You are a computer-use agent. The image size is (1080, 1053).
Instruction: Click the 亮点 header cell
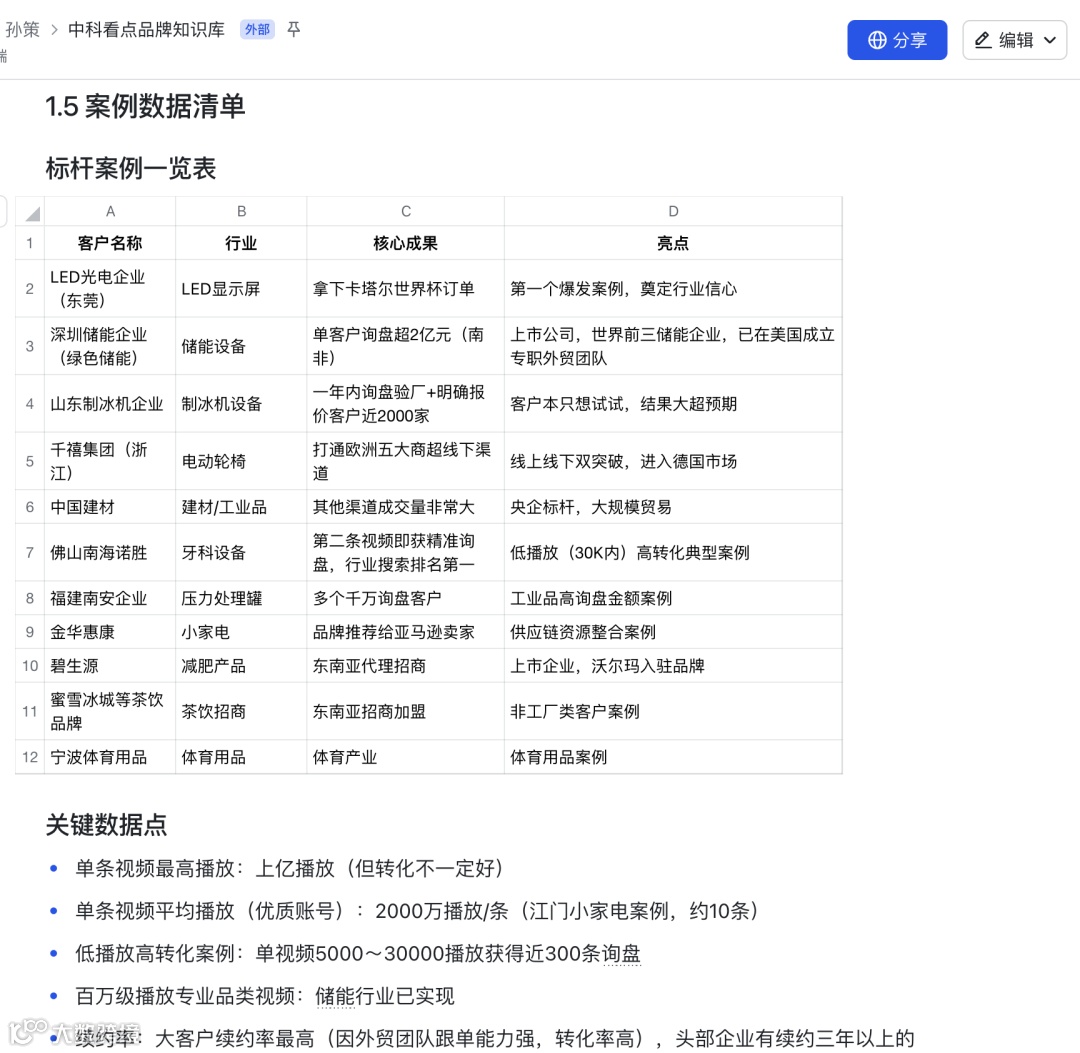point(673,243)
